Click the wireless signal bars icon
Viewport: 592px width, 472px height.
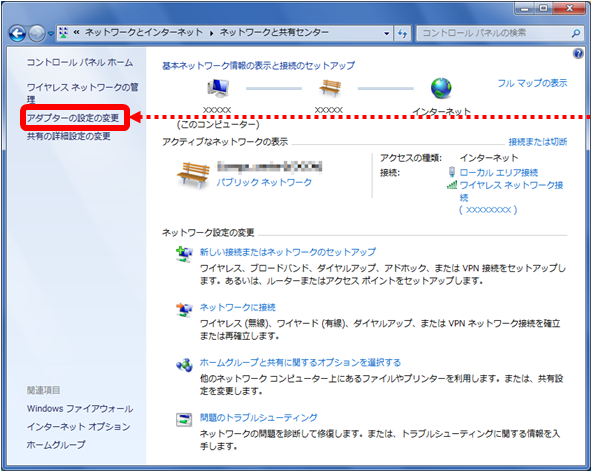click(x=452, y=185)
